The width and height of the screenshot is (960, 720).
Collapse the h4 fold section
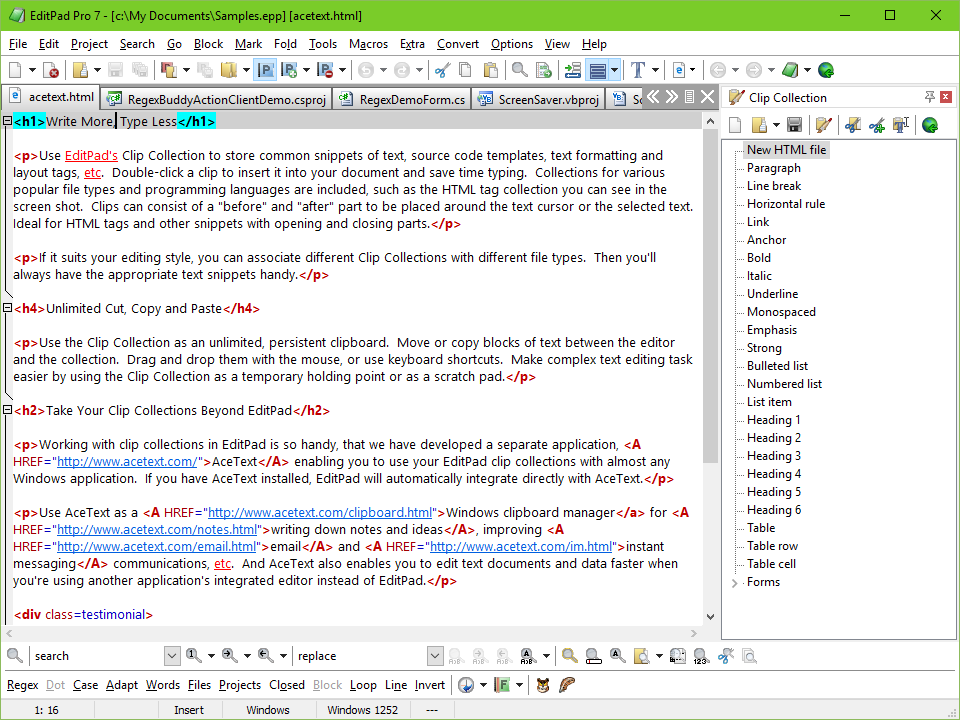click(7, 308)
